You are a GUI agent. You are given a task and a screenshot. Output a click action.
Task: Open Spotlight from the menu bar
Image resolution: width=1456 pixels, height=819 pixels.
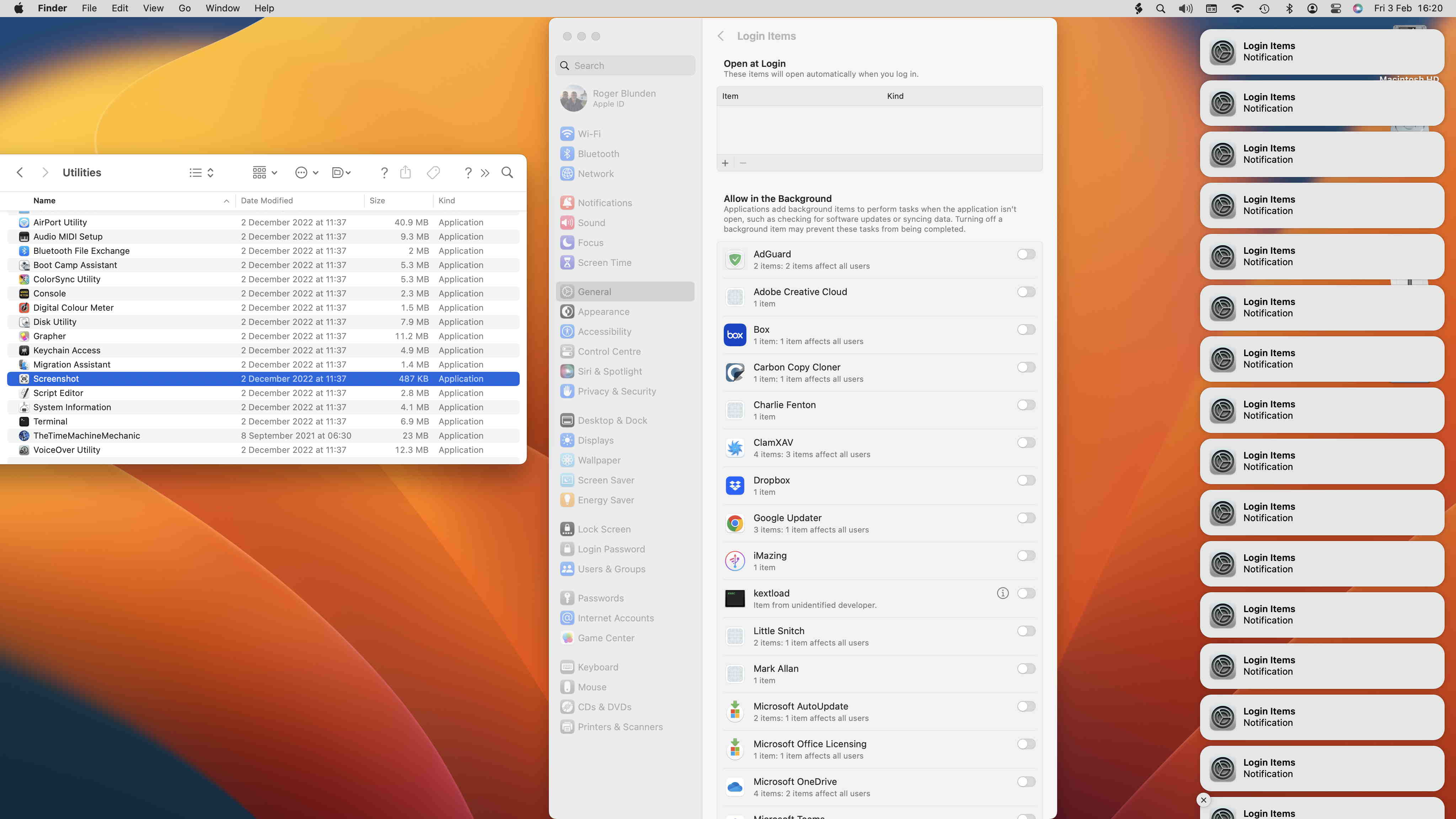click(x=1160, y=9)
